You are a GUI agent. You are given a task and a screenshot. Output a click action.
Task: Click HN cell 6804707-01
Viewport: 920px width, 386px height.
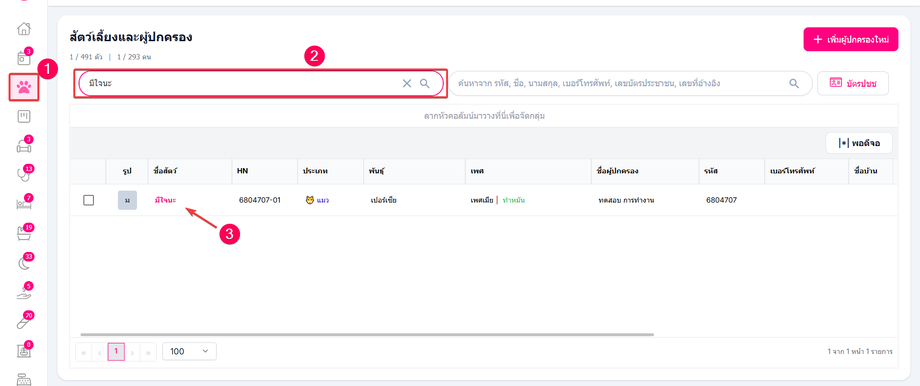pyautogui.click(x=259, y=200)
